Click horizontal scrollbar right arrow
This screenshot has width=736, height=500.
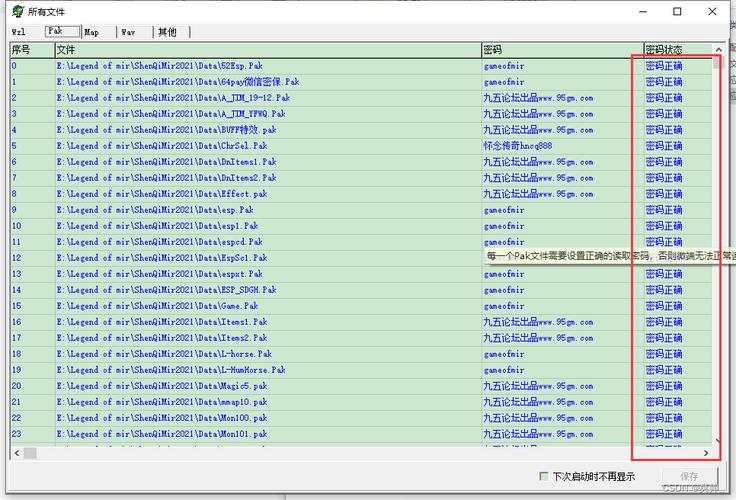tap(706, 453)
